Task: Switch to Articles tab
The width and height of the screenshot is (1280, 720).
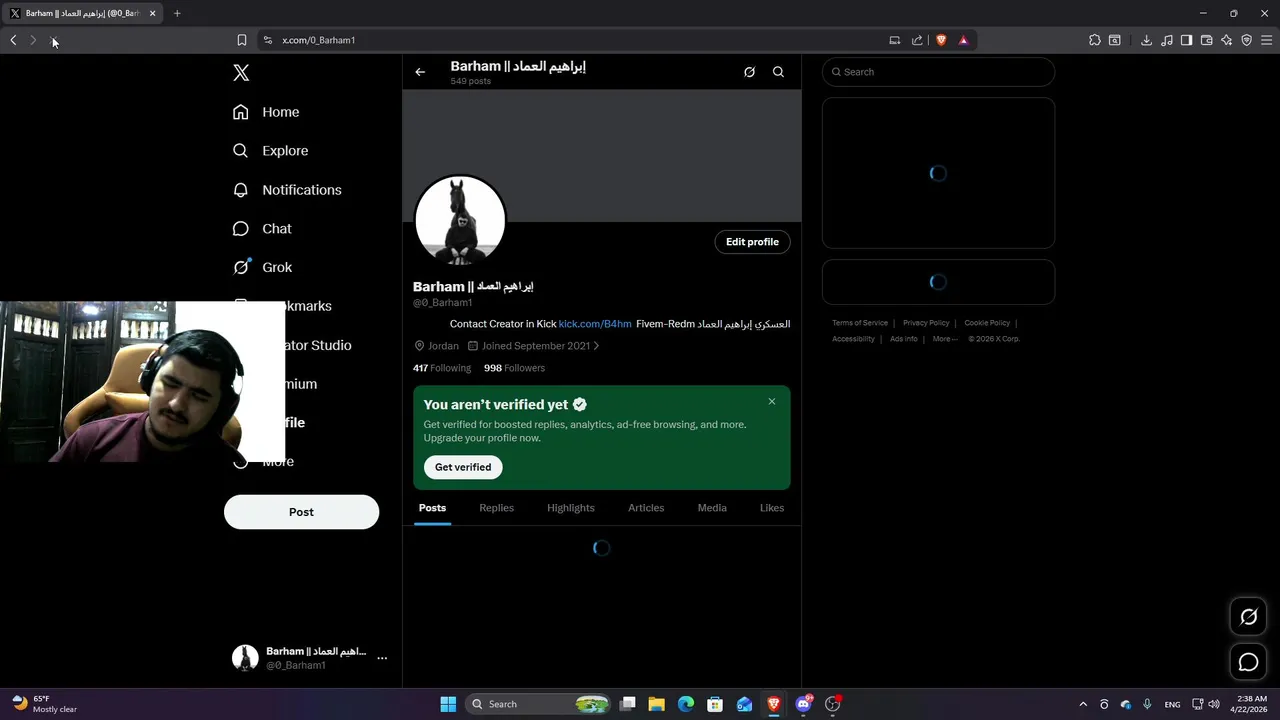Action: pyautogui.click(x=646, y=508)
